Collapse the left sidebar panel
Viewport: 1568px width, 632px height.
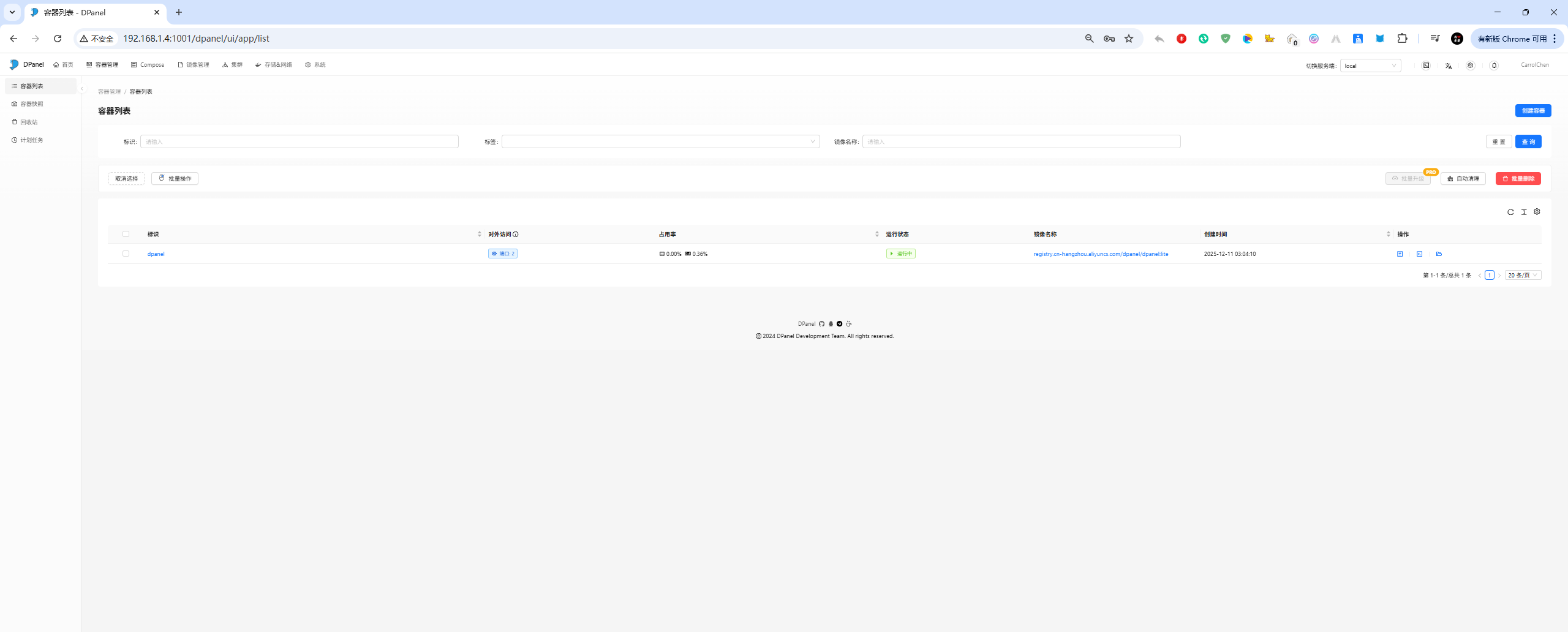pos(82,89)
